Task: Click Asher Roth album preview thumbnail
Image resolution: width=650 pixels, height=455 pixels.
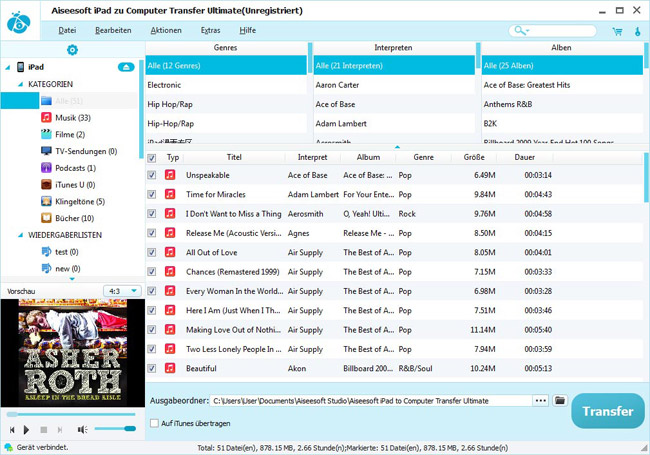Action: [x=73, y=353]
